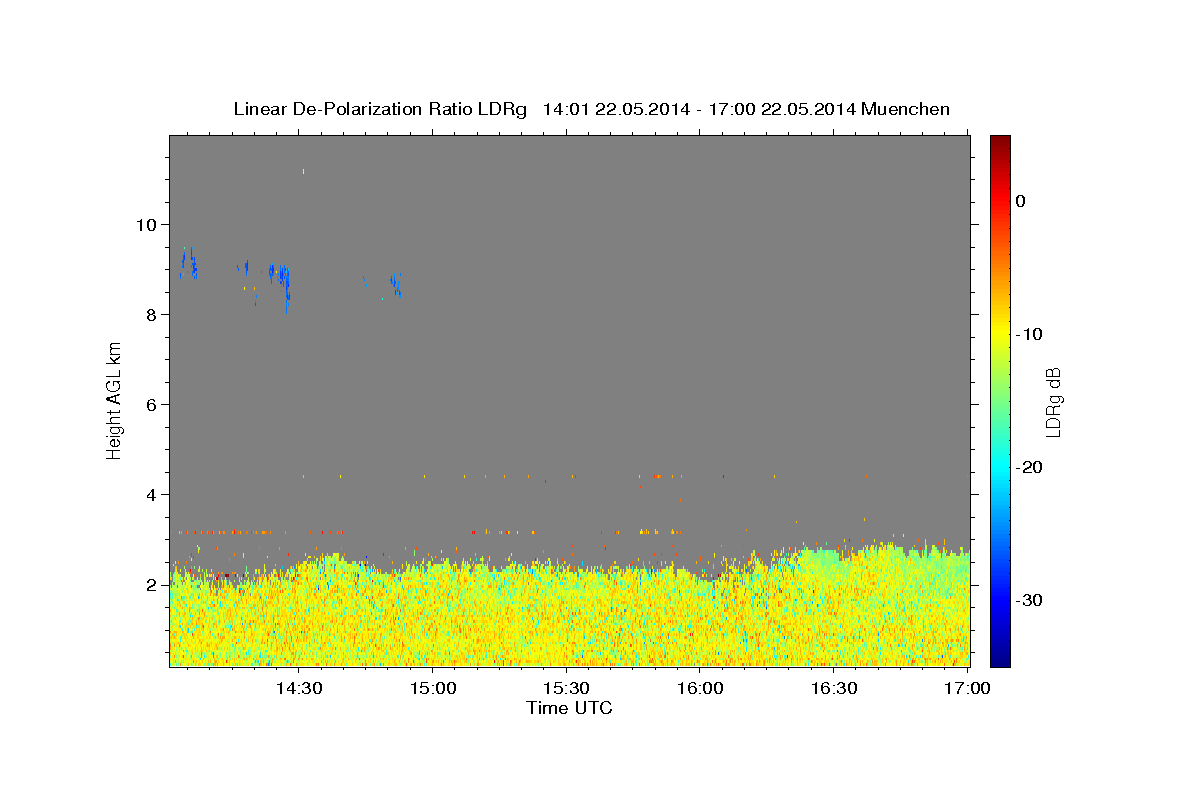Viewport: 1200px width, 800px height.
Task: Click the 'LDRg dB' colorbar label
Action: [1053, 401]
